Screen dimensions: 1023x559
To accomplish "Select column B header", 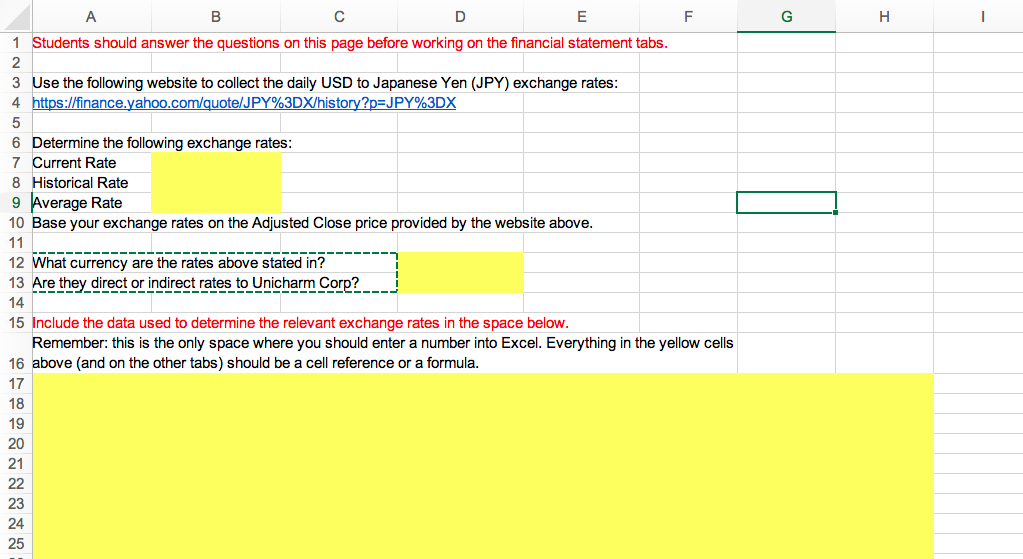I will point(216,16).
